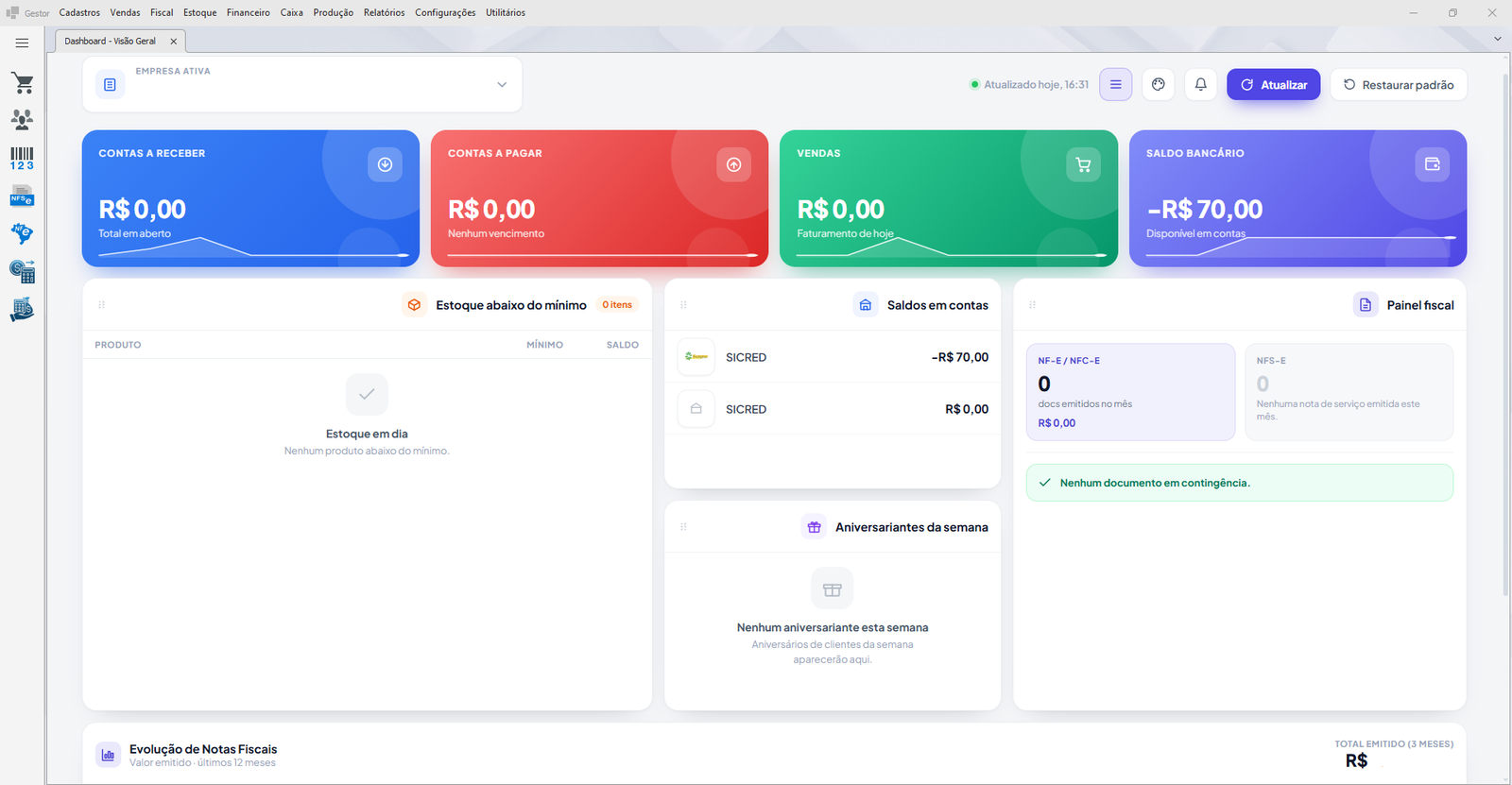Open the Cadastros menu
The image size is (1512, 785).
[x=79, y=12]
